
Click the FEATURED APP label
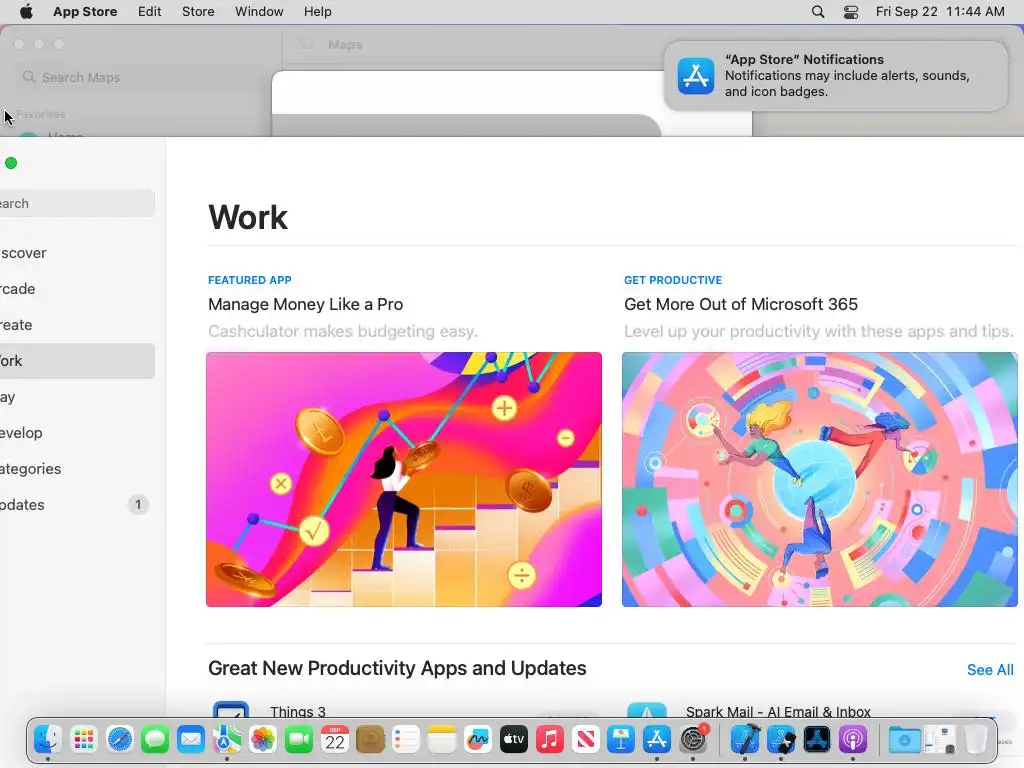point(249,280)
